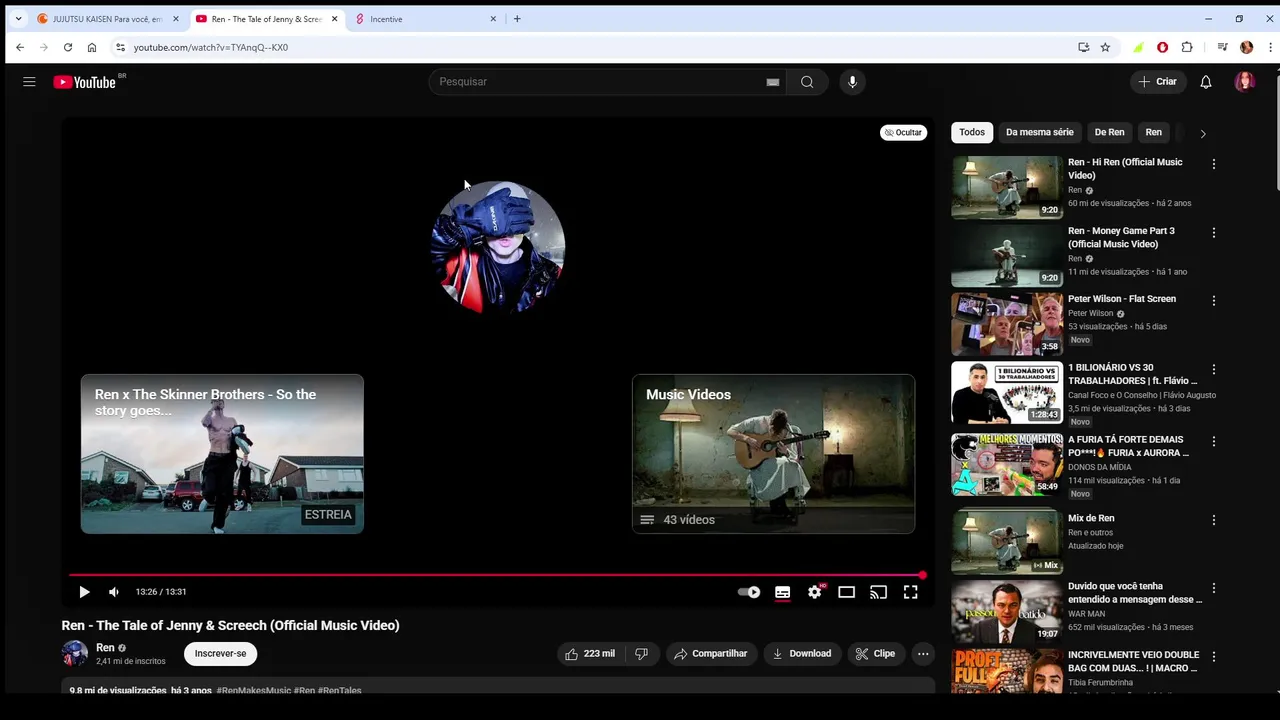Switch to theater mode
The width and height of the screenshot is (1280, 720).
click(847, 592)
